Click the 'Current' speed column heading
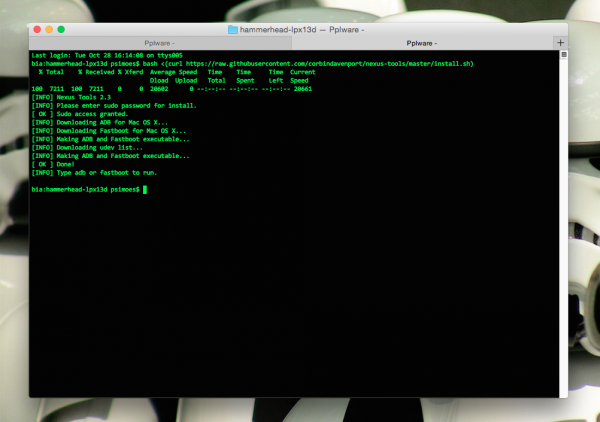This screenshot has width=600, height=422. pos(303,72)
